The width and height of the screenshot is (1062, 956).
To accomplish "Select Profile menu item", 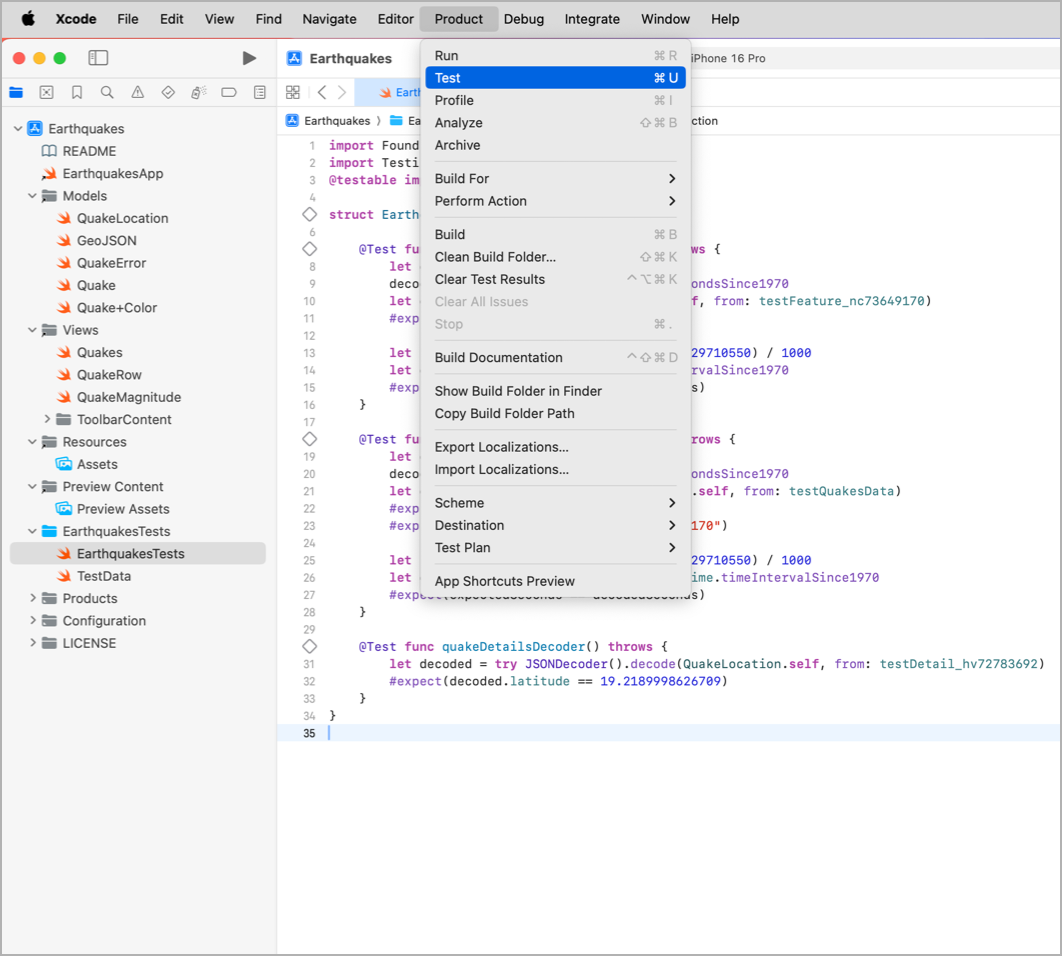I will (555, 100).
